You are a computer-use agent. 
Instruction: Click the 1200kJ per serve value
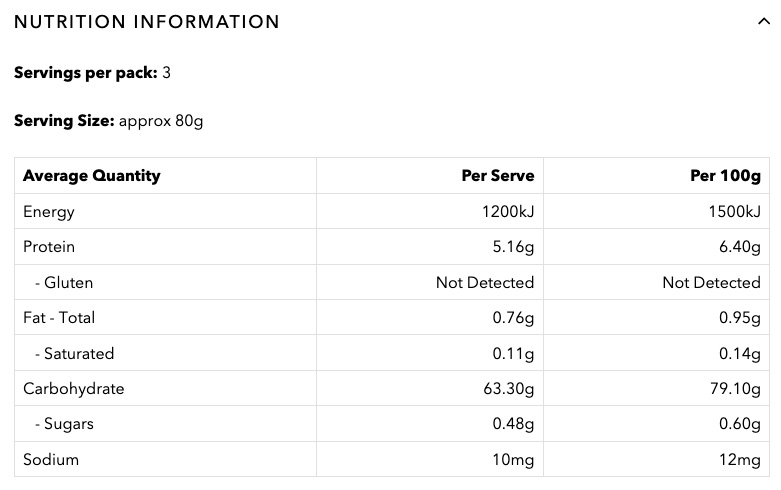505,212
